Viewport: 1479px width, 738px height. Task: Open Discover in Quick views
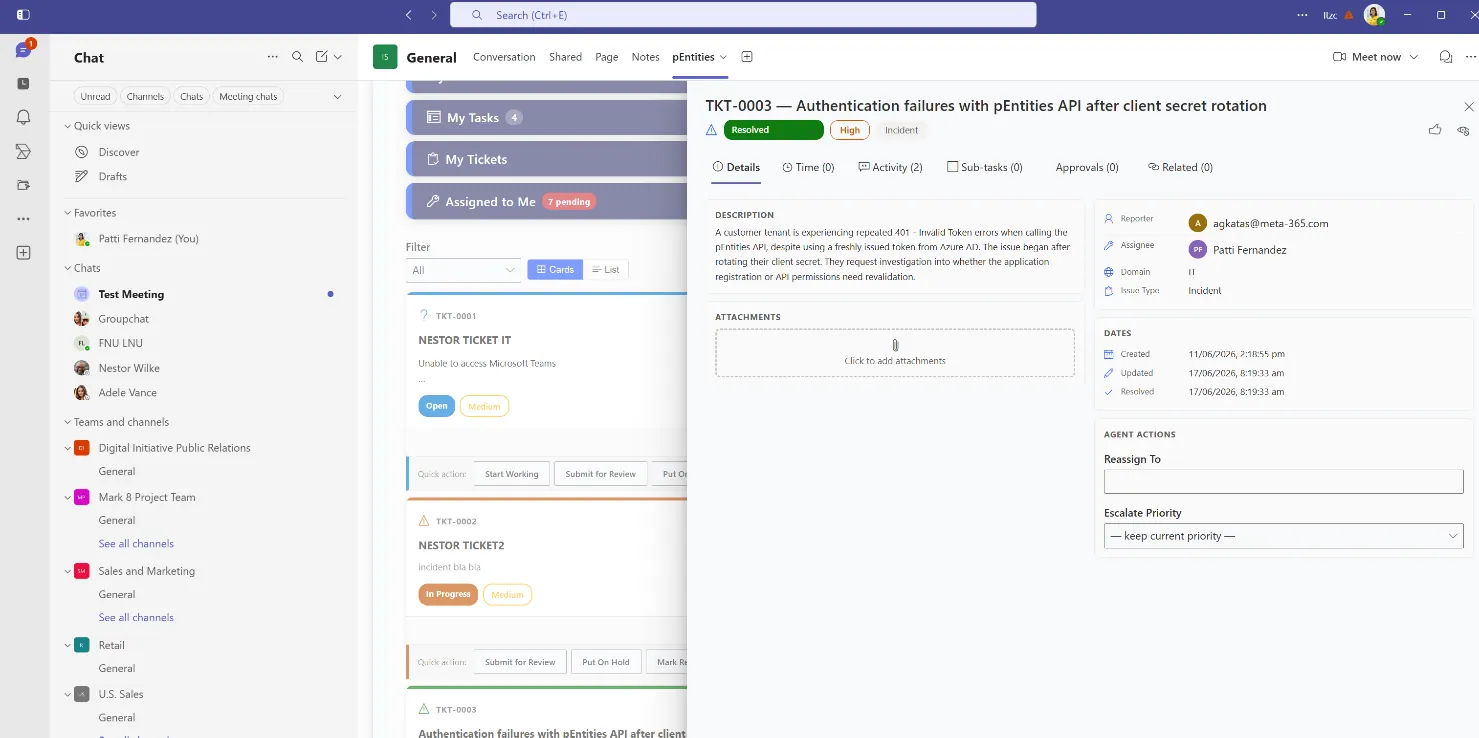[x=119, y=152]
